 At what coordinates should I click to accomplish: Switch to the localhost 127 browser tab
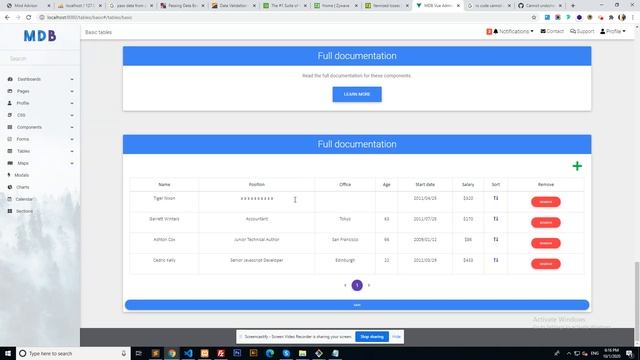pyautogui.click(x=80, y=6)
